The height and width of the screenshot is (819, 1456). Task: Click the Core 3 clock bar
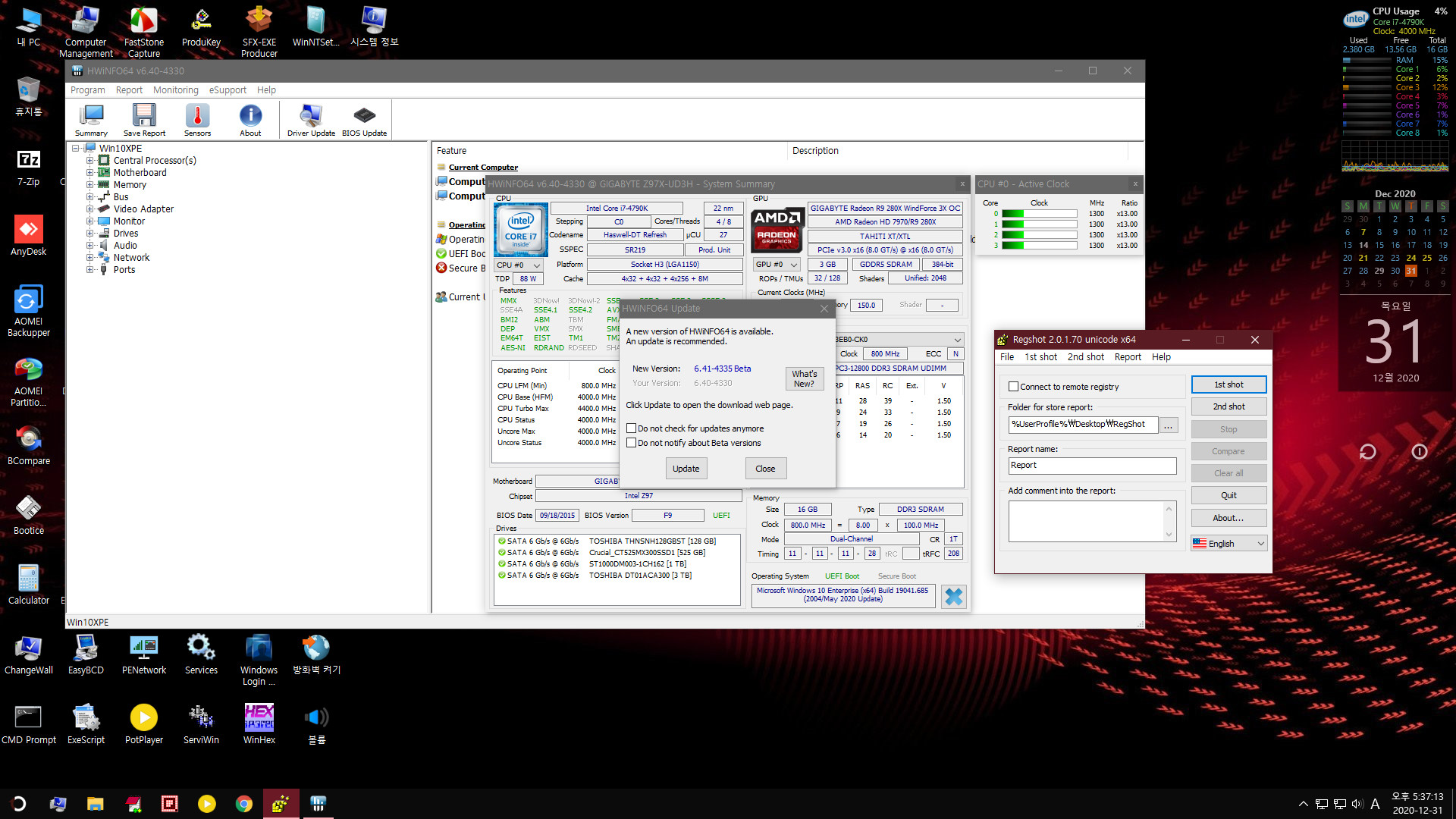pyautogui.click(x=1039, y=246)
